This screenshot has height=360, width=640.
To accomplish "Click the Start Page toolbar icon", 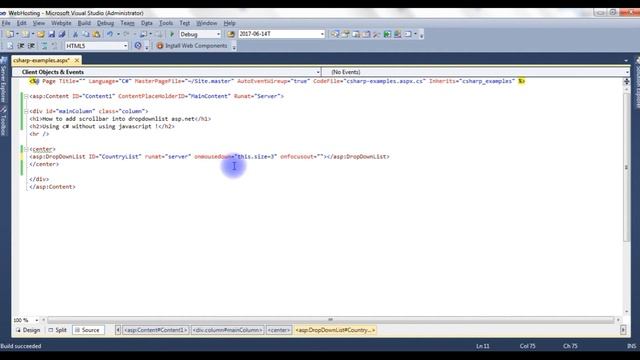I will pos(377,34).
